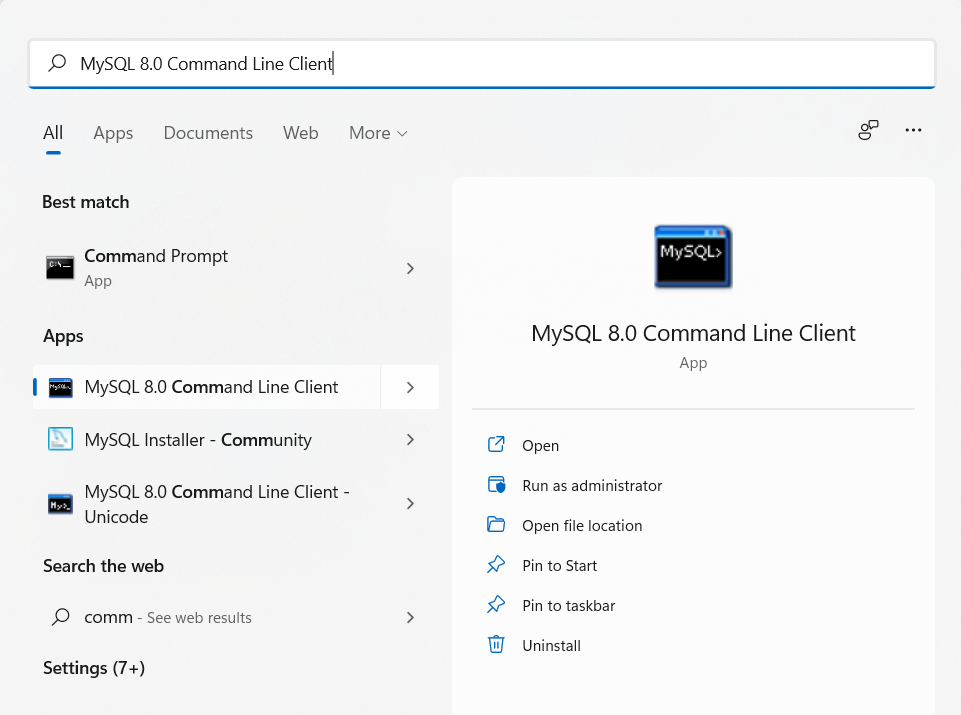
Task: Switch to the Documents tab
Action: pos(207,132)
